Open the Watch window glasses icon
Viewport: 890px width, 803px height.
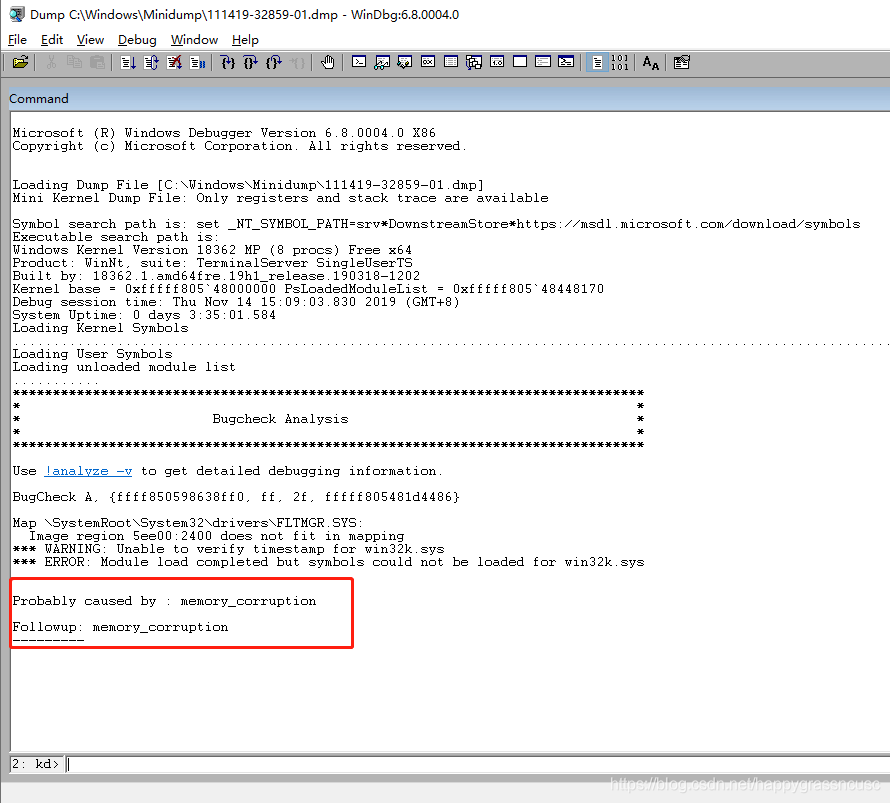[382, 62]
